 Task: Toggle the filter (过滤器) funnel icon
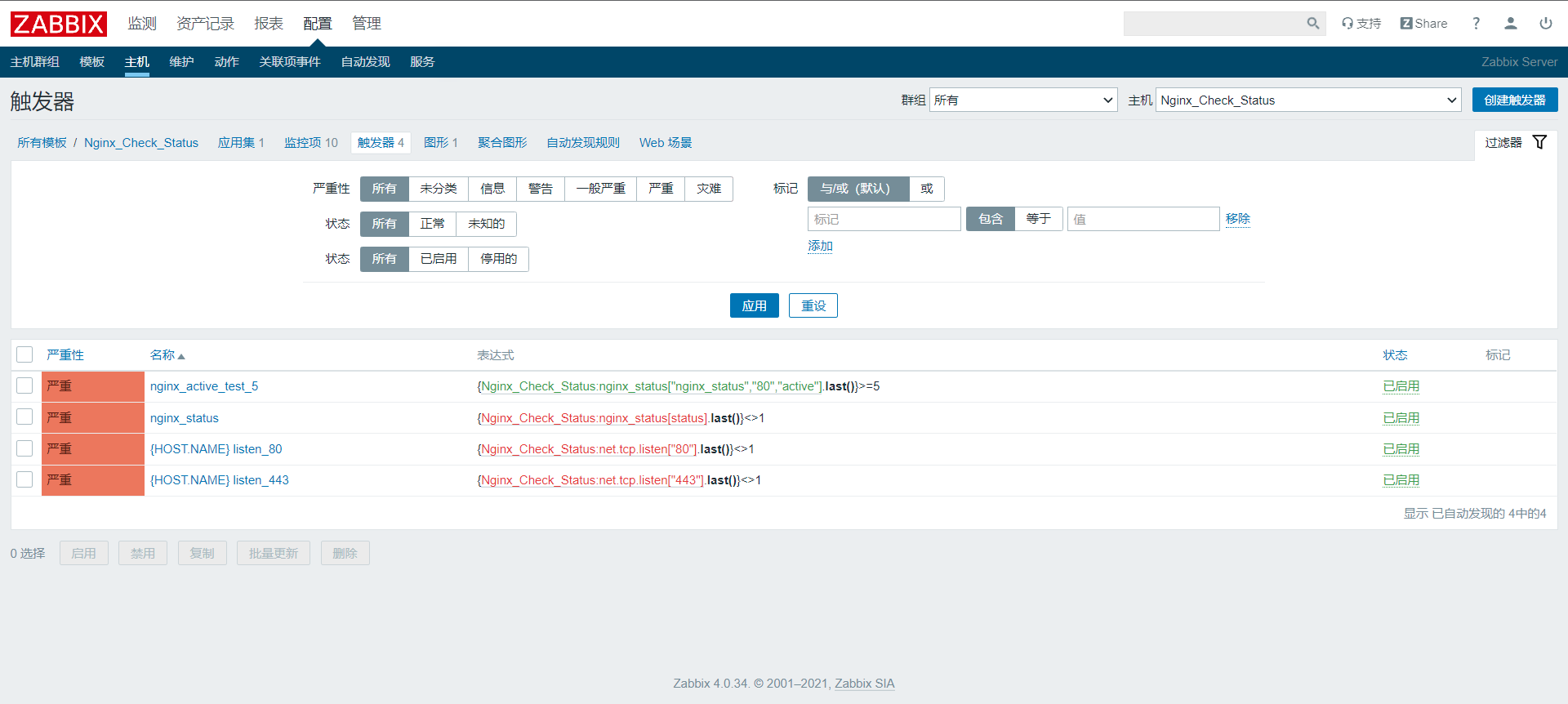pyautogui.click(x=1539, y=142)
